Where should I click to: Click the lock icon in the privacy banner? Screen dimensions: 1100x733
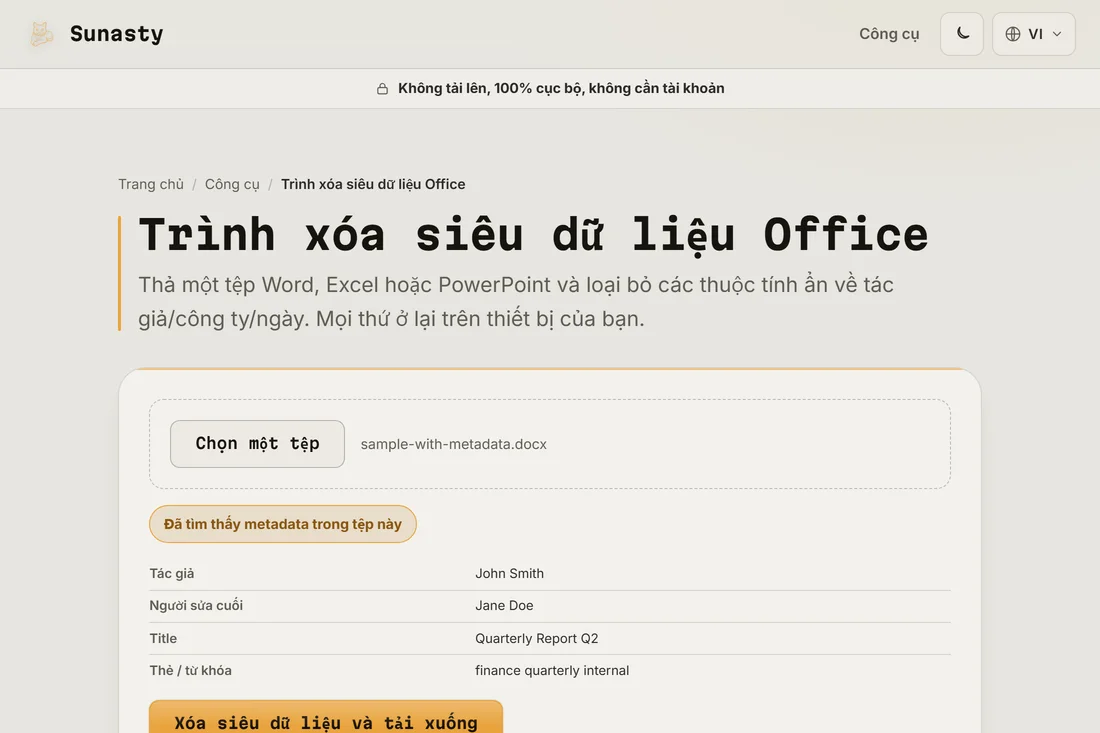pyautogui.click(x=382, y=88)
